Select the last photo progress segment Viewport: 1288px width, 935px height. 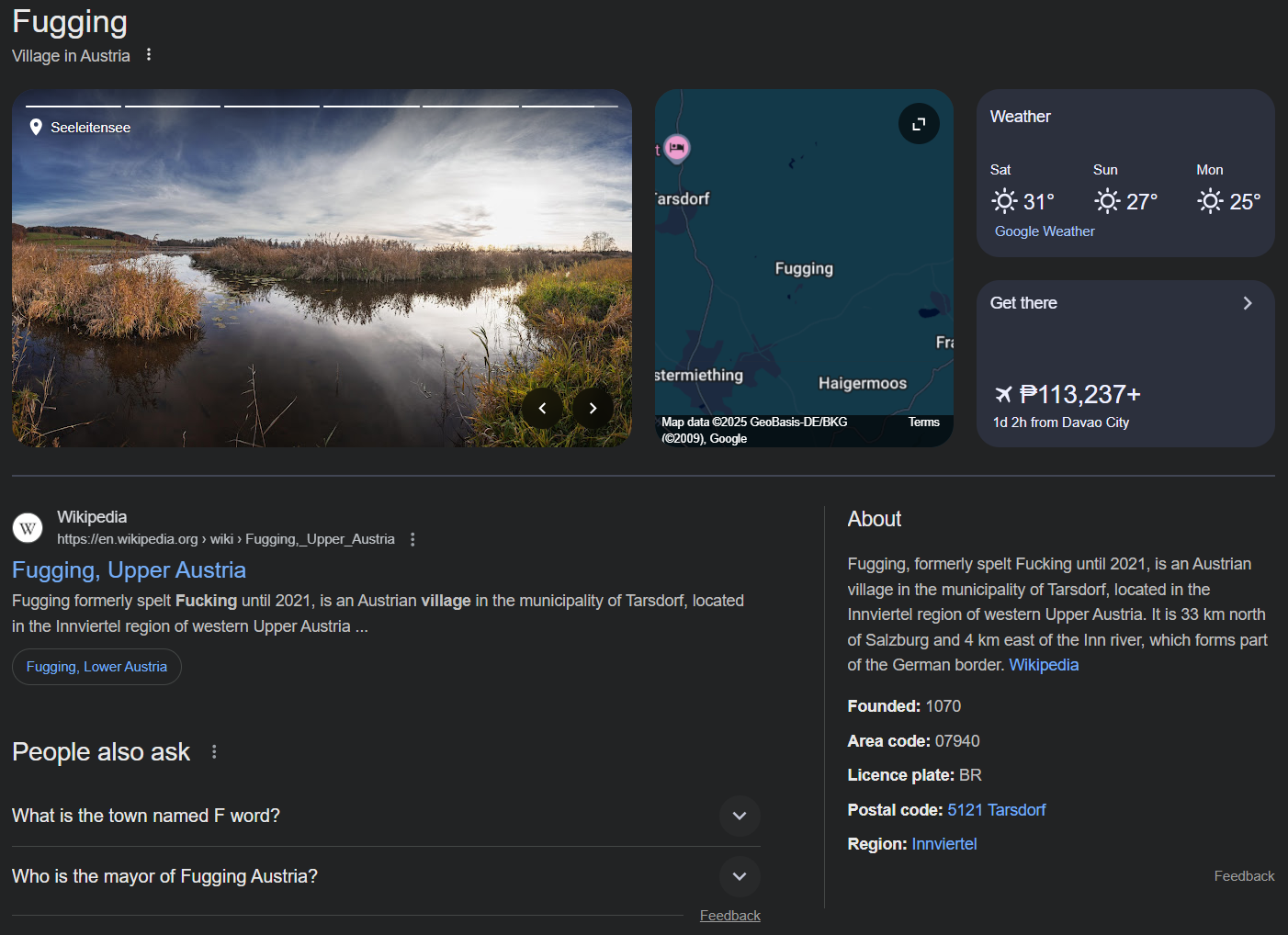tap(570, 107)
